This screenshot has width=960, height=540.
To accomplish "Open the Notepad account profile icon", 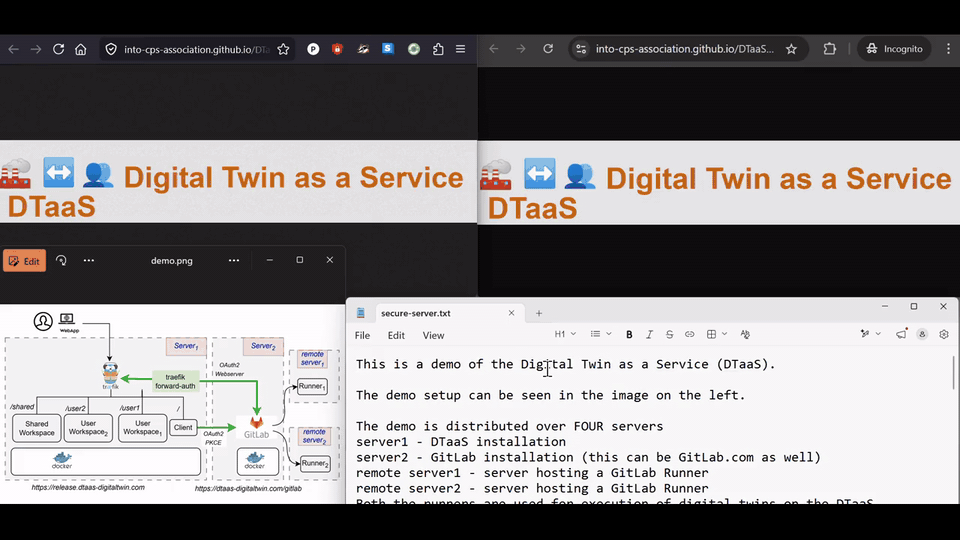I will [922, 334].
